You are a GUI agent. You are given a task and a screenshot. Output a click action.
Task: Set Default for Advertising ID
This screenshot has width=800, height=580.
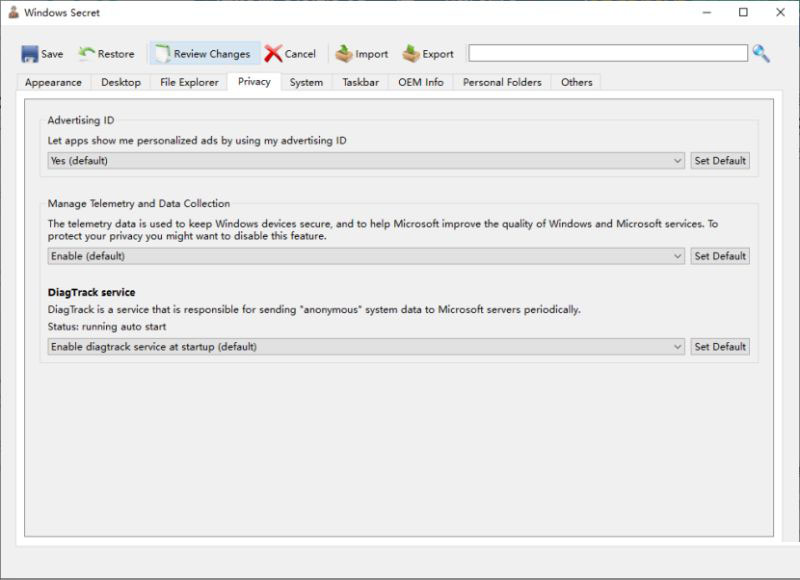point(720,161)
